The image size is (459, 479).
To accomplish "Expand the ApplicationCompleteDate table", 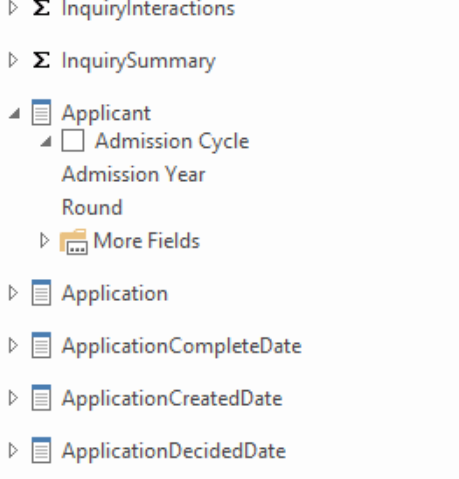I will pos(13,345).
